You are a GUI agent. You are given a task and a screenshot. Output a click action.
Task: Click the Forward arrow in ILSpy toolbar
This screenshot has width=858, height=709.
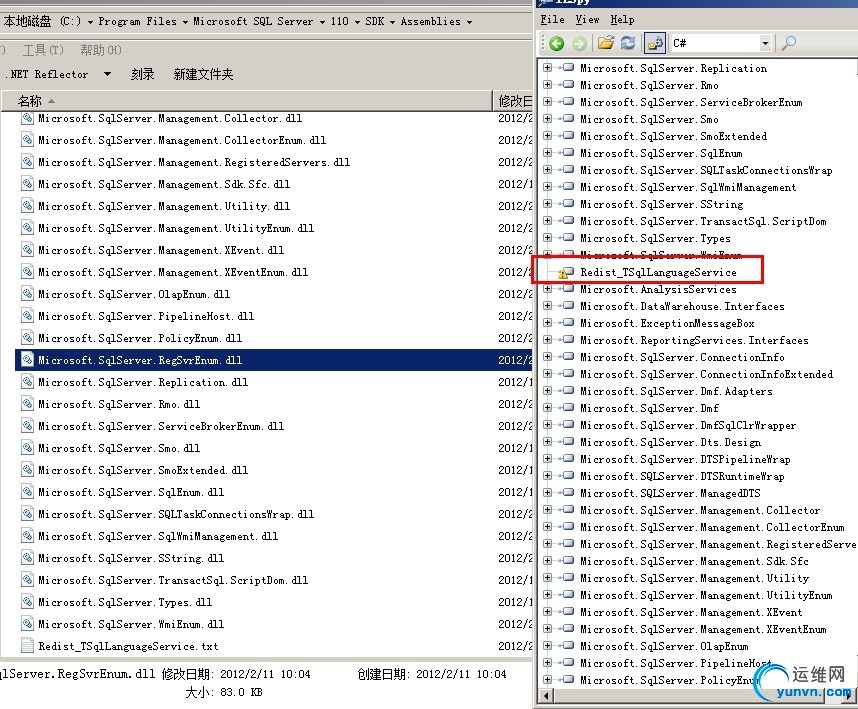click(x=579, y=43)
